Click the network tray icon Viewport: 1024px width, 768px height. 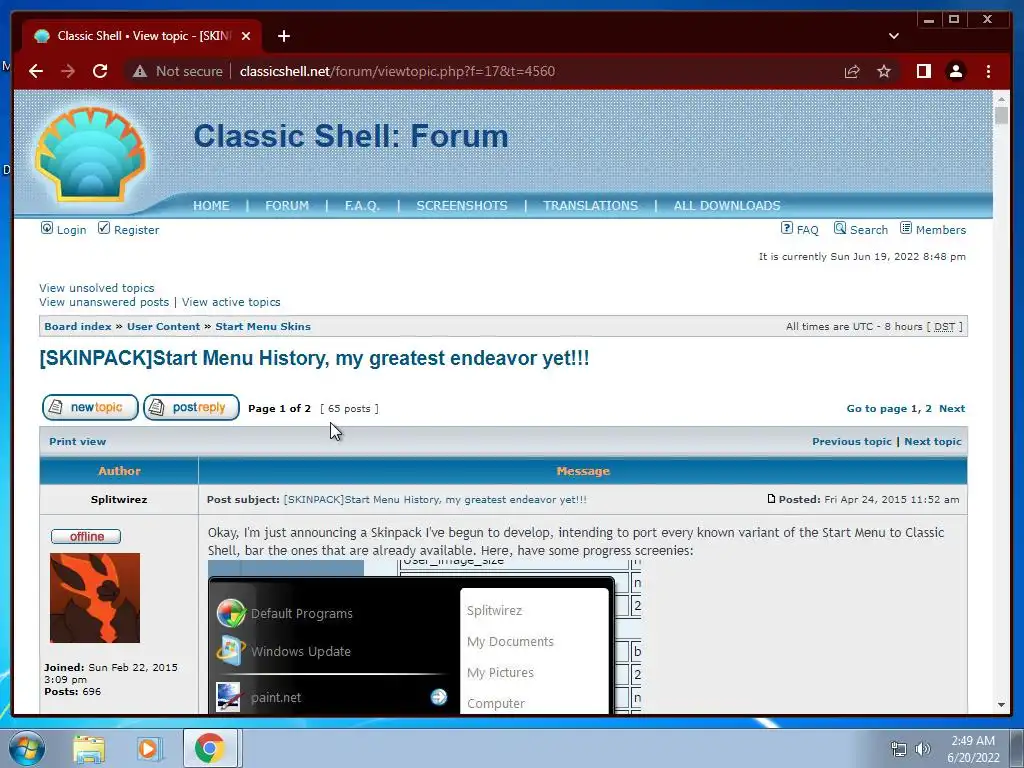[899, 749]
